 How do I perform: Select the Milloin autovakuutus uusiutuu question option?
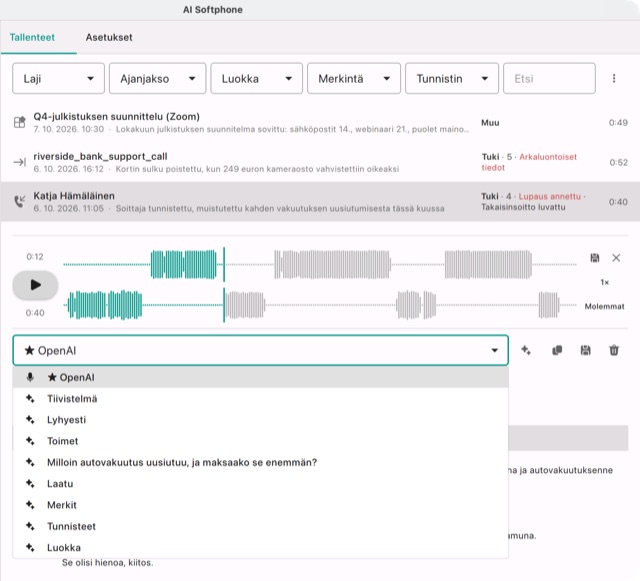click(x=260, y=462)
